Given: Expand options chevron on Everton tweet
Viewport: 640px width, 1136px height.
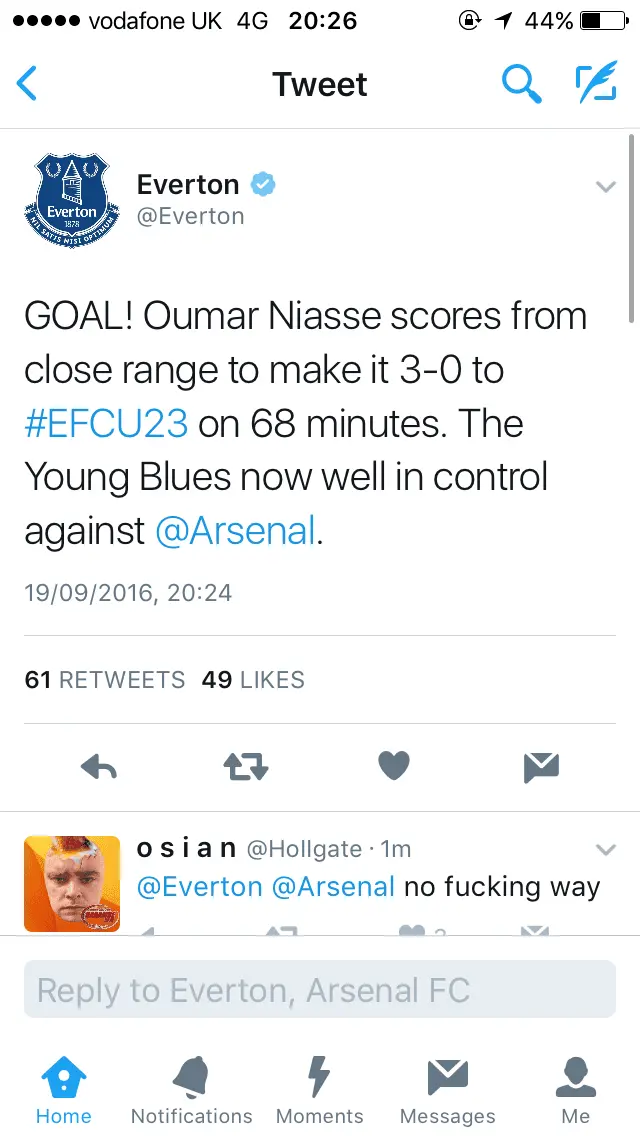Looking at the screenshot, I should 605,187.
